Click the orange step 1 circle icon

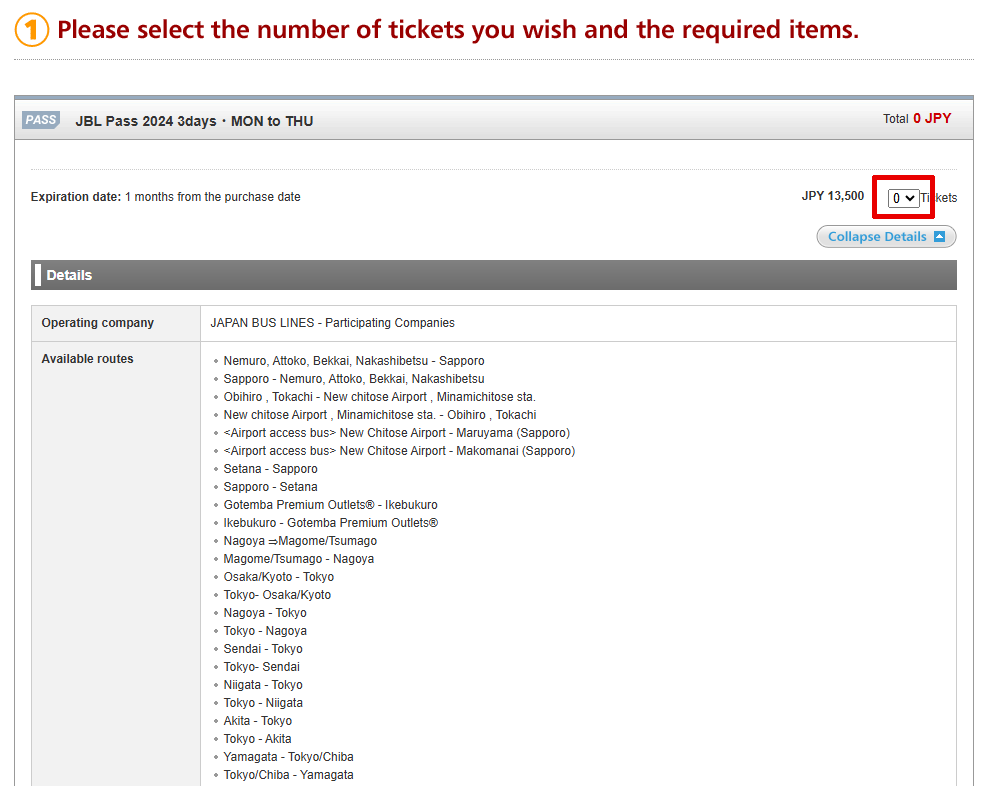tap(32, 30)
